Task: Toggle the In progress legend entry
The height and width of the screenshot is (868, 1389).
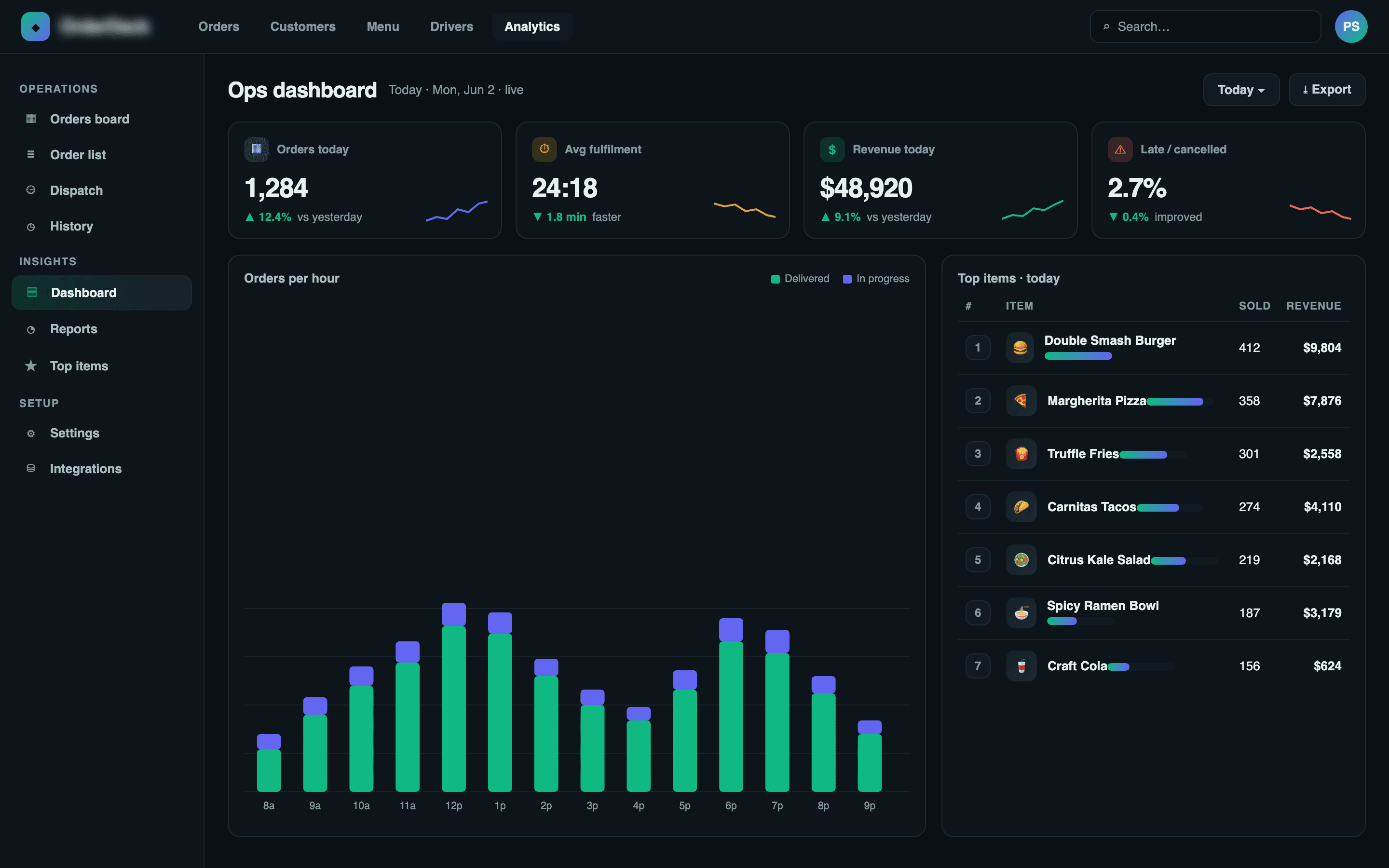Action: point(876,278)
